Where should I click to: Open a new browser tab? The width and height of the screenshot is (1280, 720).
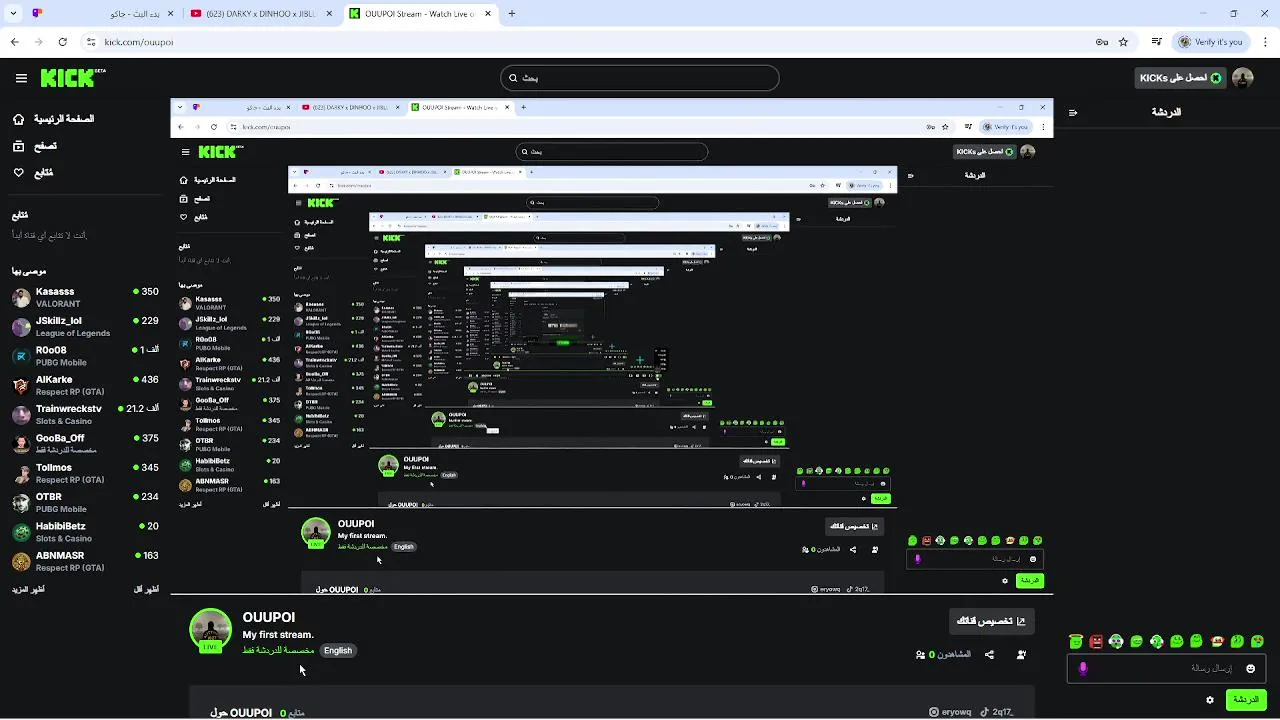coord(512,14)
